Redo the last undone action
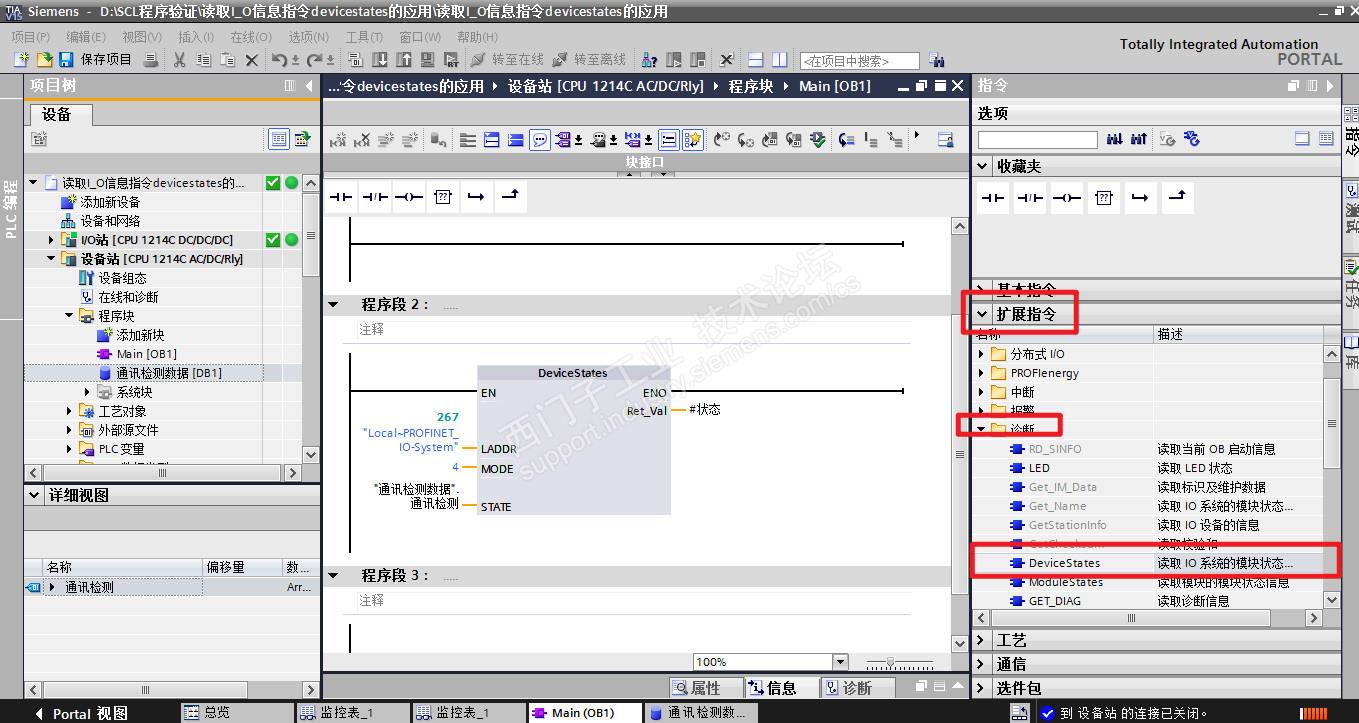The width and height of the screenshot is (1359, 723). click(314, 60)
